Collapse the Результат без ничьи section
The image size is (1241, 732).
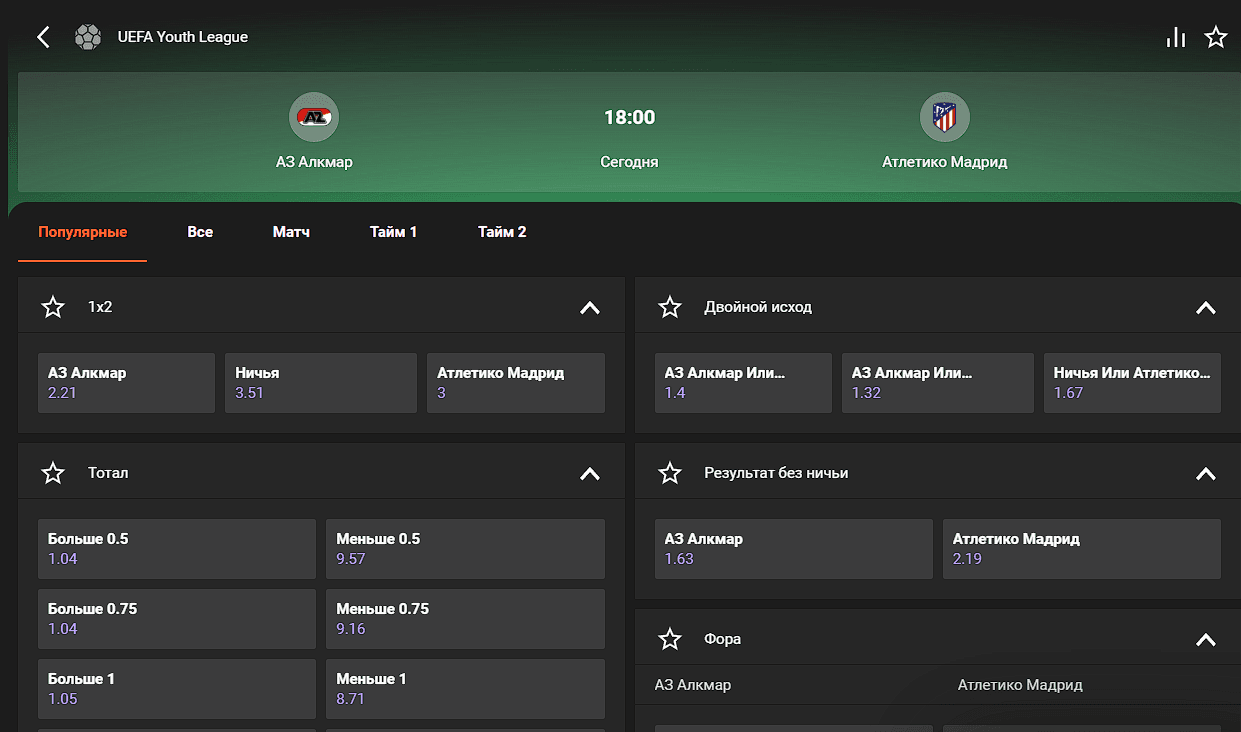tap(1206, 474)
